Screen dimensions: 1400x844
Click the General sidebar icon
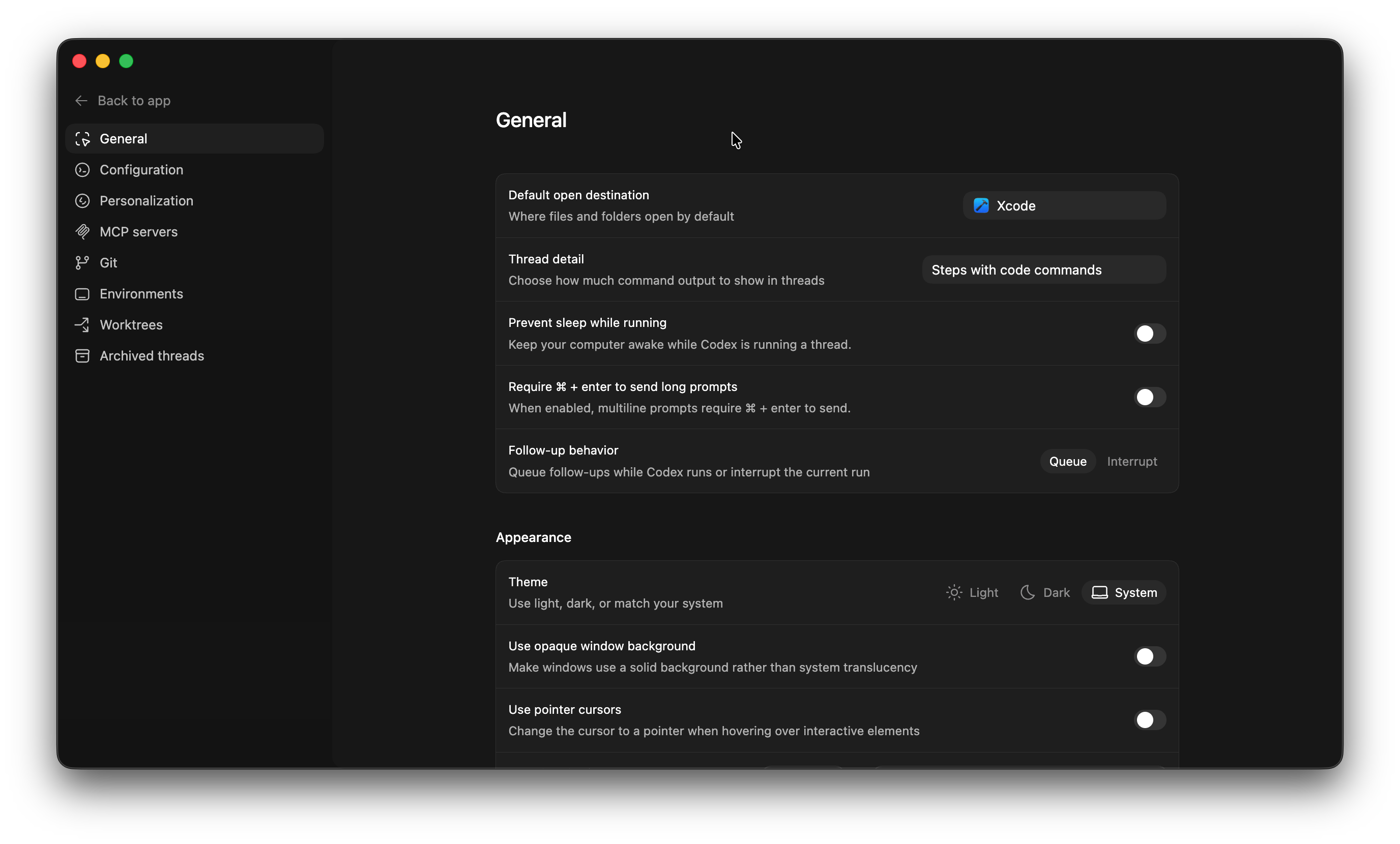click(x=82, y=139)
